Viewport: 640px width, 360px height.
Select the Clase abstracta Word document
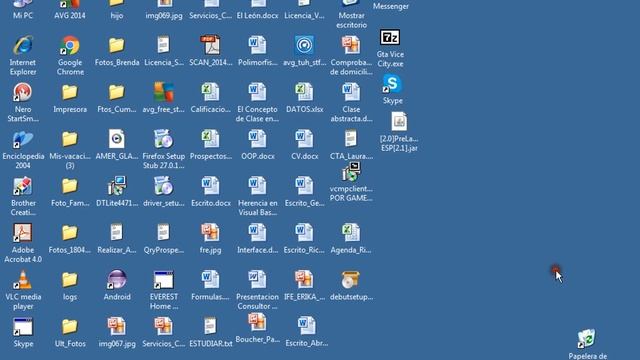[x=351, y=93]
